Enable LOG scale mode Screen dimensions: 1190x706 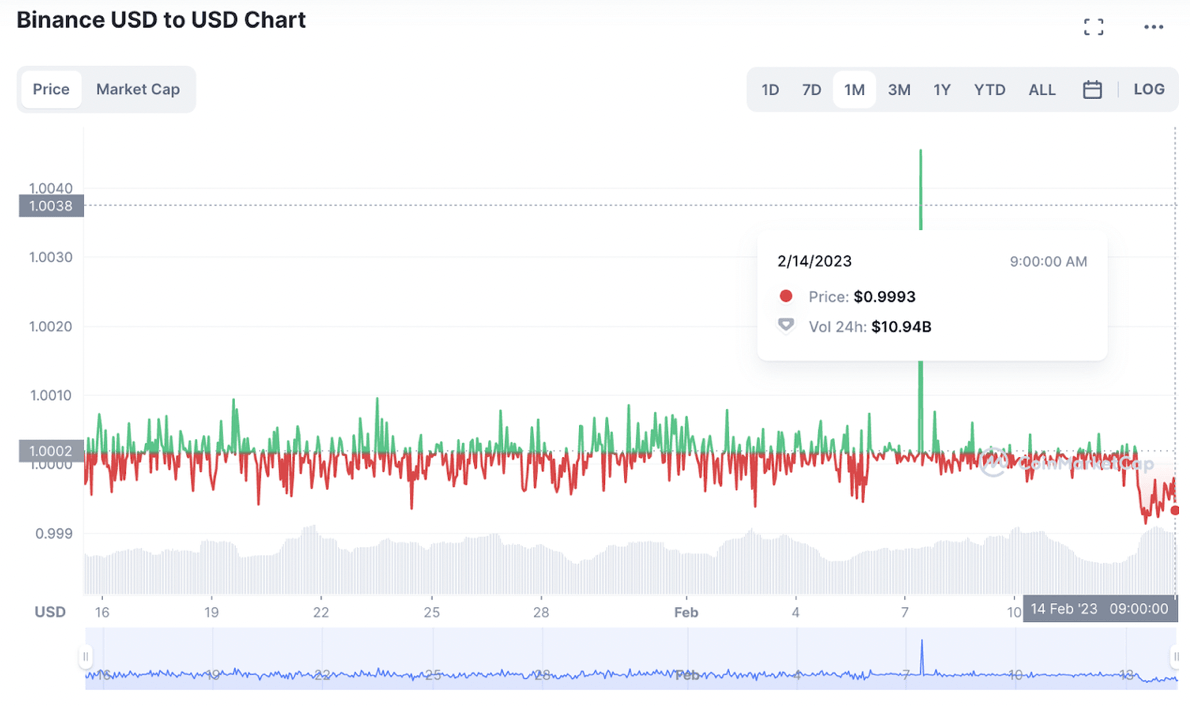coord(1148,89)
